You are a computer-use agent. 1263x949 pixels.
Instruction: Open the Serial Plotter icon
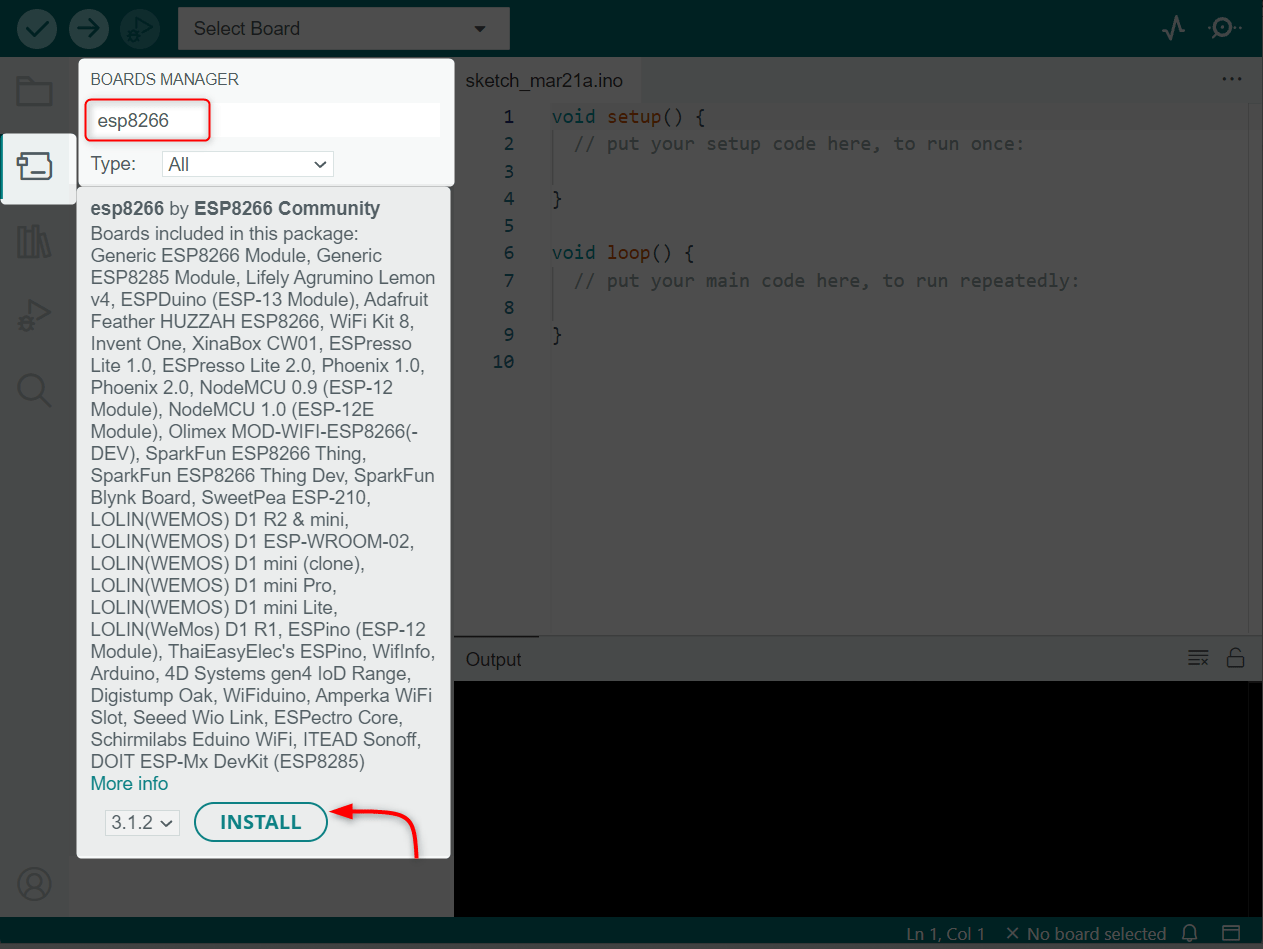[x=1173, y=28]
